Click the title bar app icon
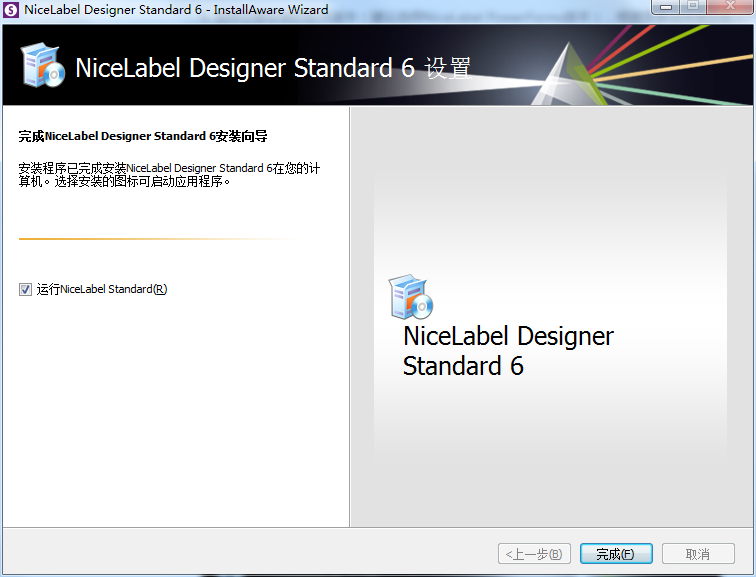This screenshot has width=756, height=577. click(x=11, y=10)
